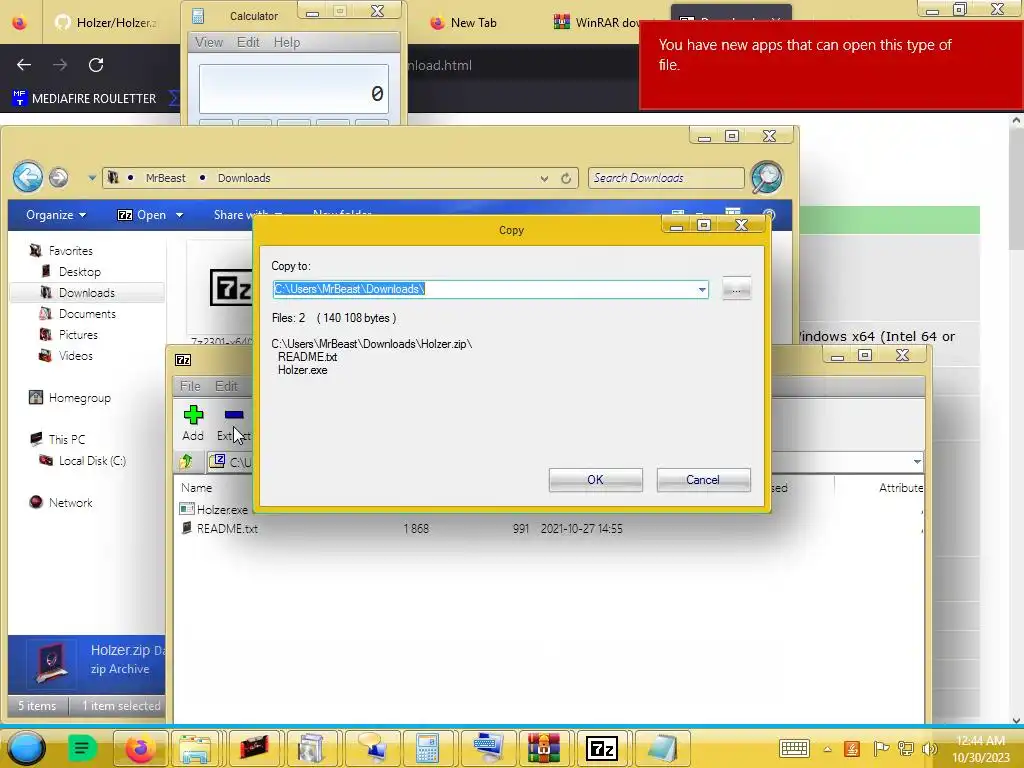Open File Explorer from the taskbar

[195, 748]
